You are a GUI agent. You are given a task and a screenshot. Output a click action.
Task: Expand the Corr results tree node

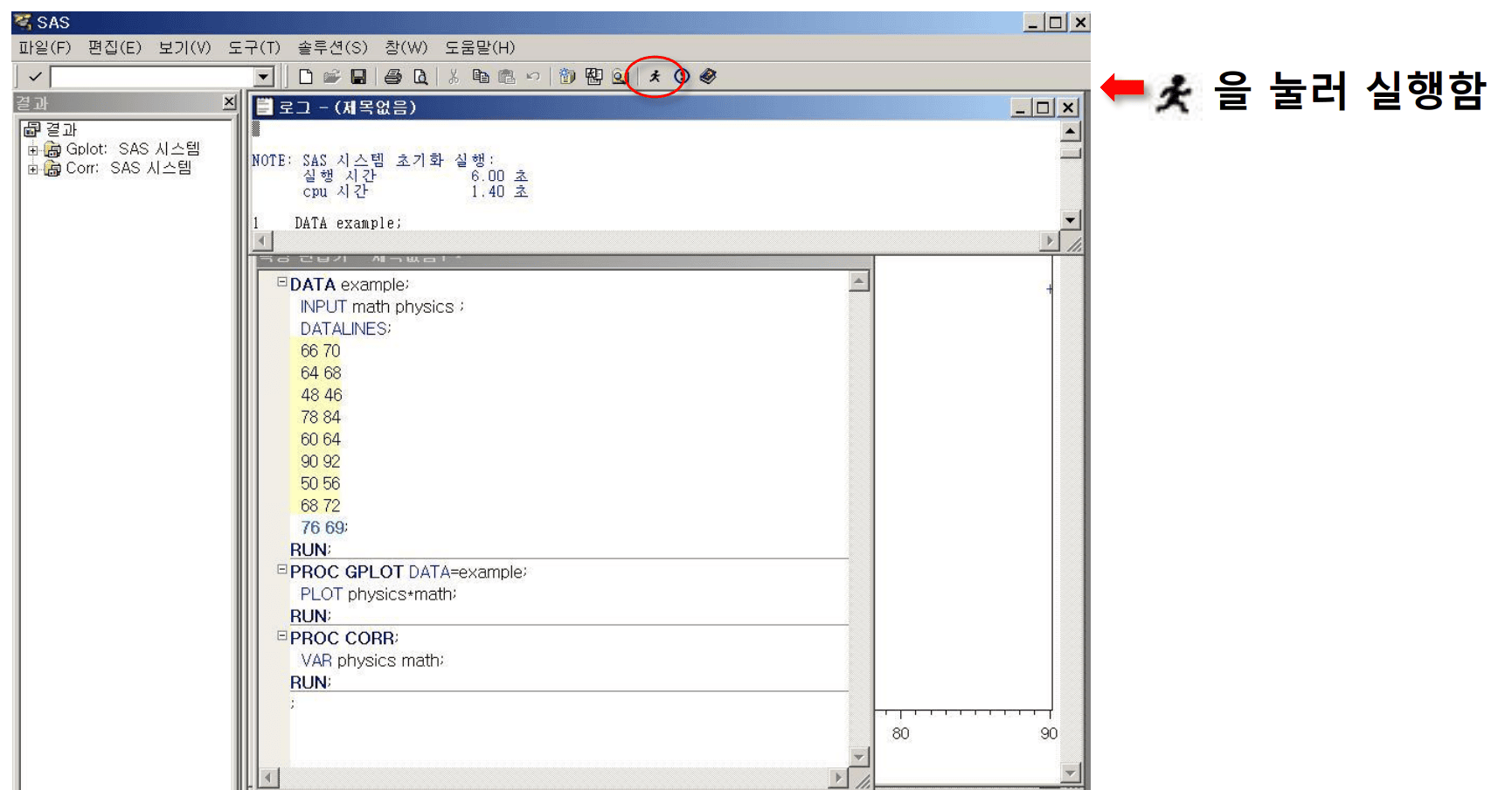[32, 169]
